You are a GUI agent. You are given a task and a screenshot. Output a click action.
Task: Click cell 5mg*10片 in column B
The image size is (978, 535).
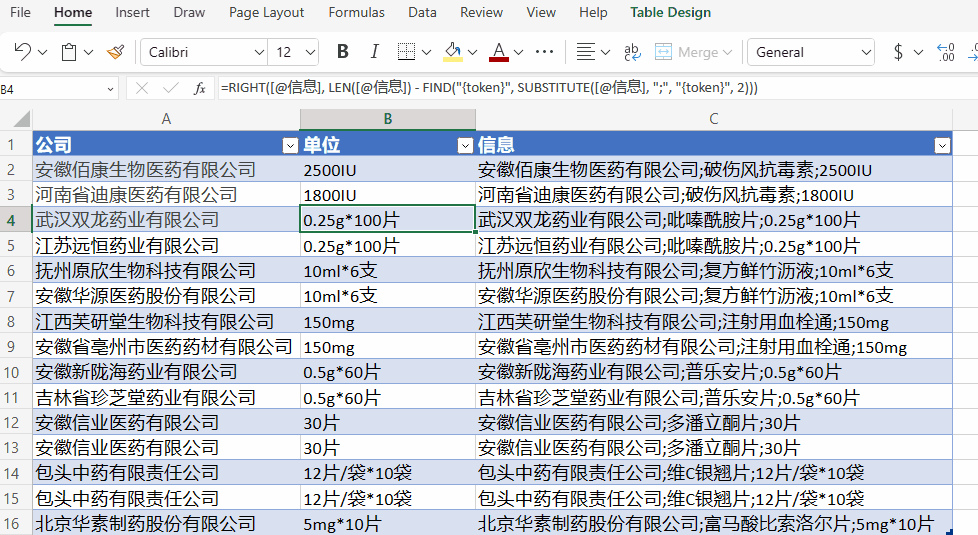(x=387, y=523)
